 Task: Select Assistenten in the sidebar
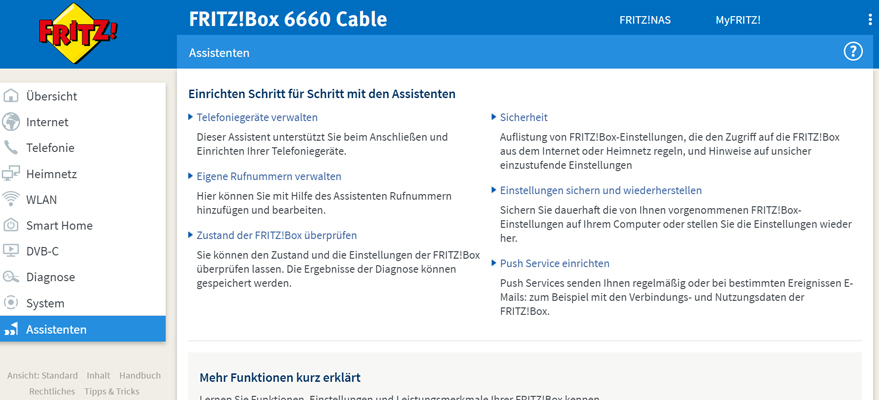pyautogui.click(x=56, y=329)
